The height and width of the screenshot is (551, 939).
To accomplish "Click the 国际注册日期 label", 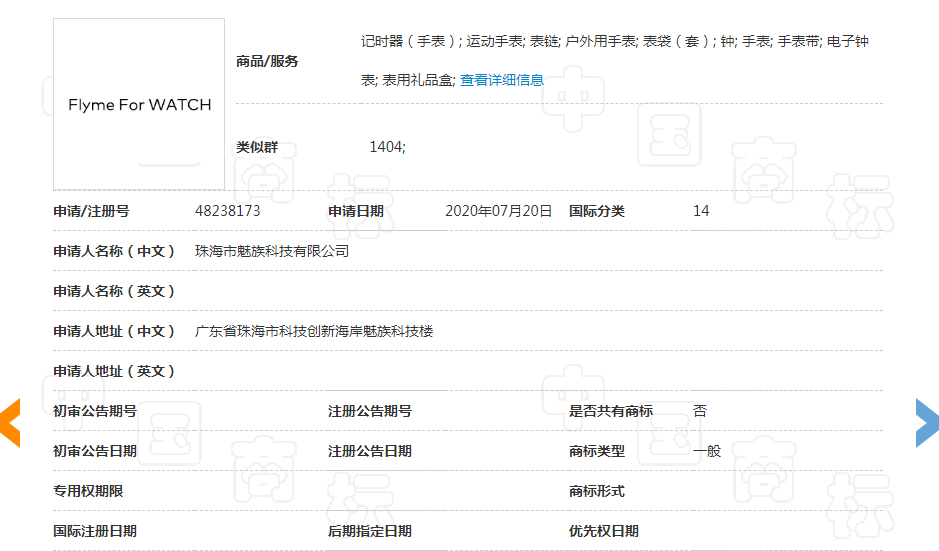I will (x=95, y=532).
